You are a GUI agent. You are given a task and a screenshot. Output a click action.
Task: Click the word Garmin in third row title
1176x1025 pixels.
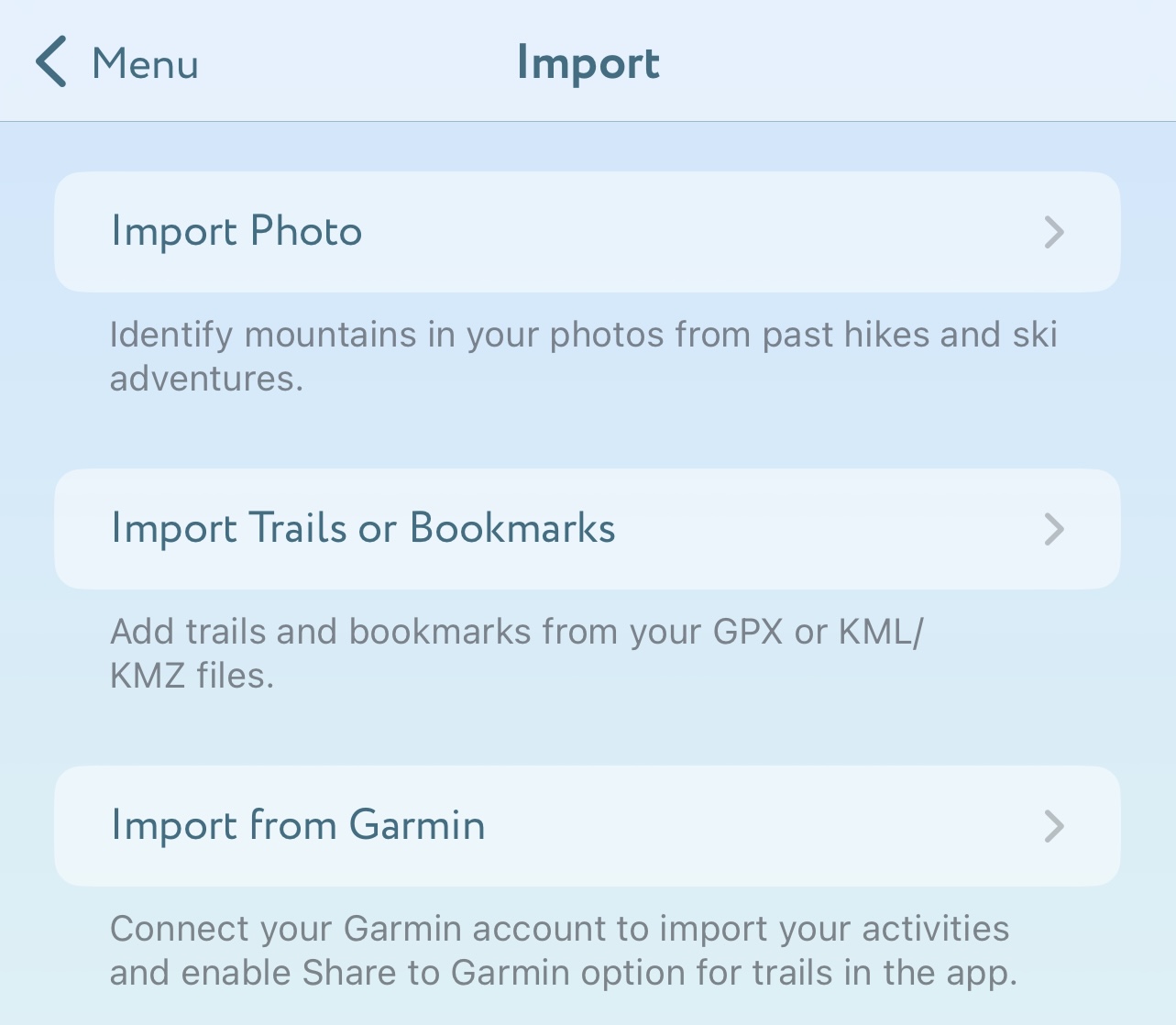(417, 825)
